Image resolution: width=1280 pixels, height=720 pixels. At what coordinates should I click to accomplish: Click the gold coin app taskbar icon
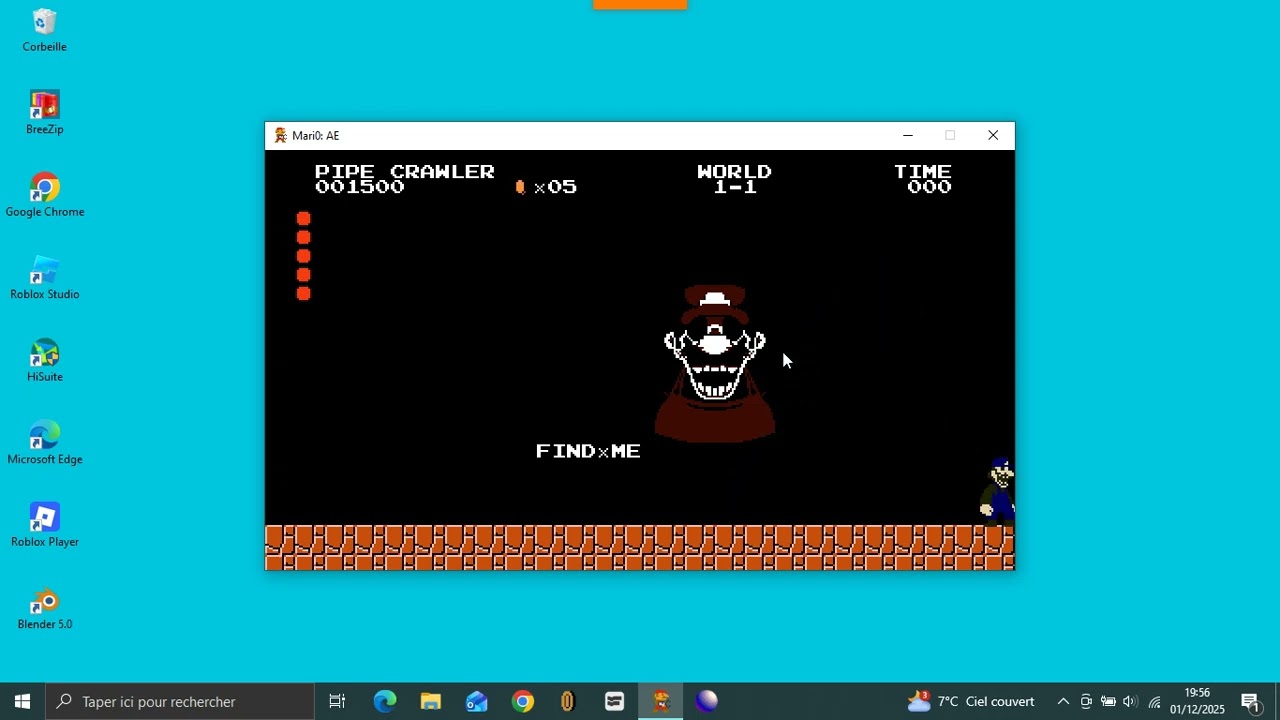coord(568,702)
